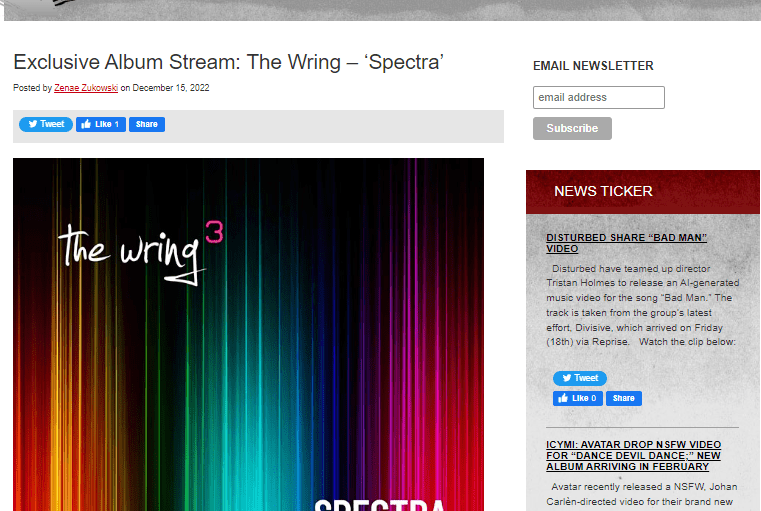Click The Wring Spectra album cover image
Viewport: 761px width, 511px height.
[x=248, y=334]
